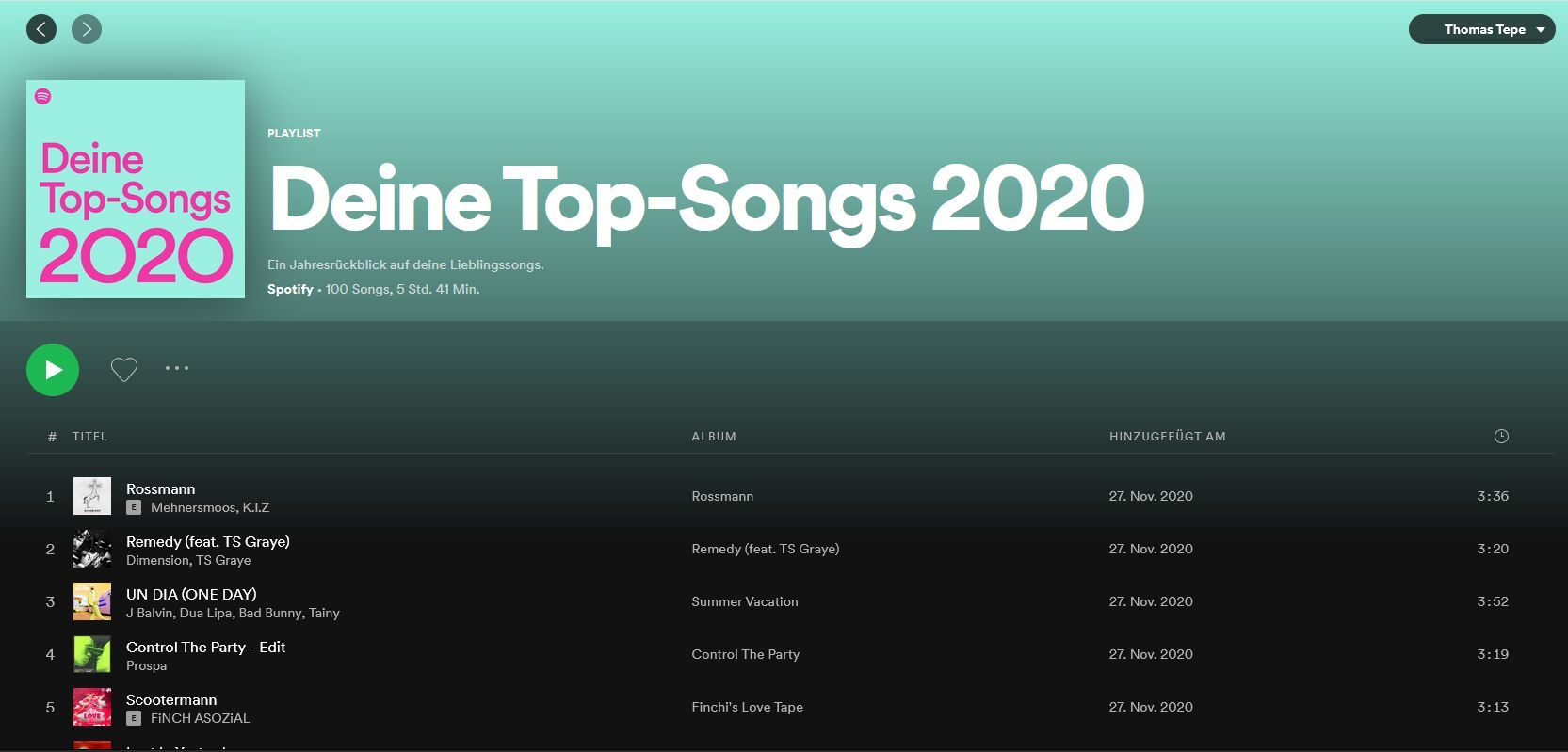The width and height of the screenshot is (1568, 752).
Task: Open the three-dots more options menu
Action: (x=177, y=368)
